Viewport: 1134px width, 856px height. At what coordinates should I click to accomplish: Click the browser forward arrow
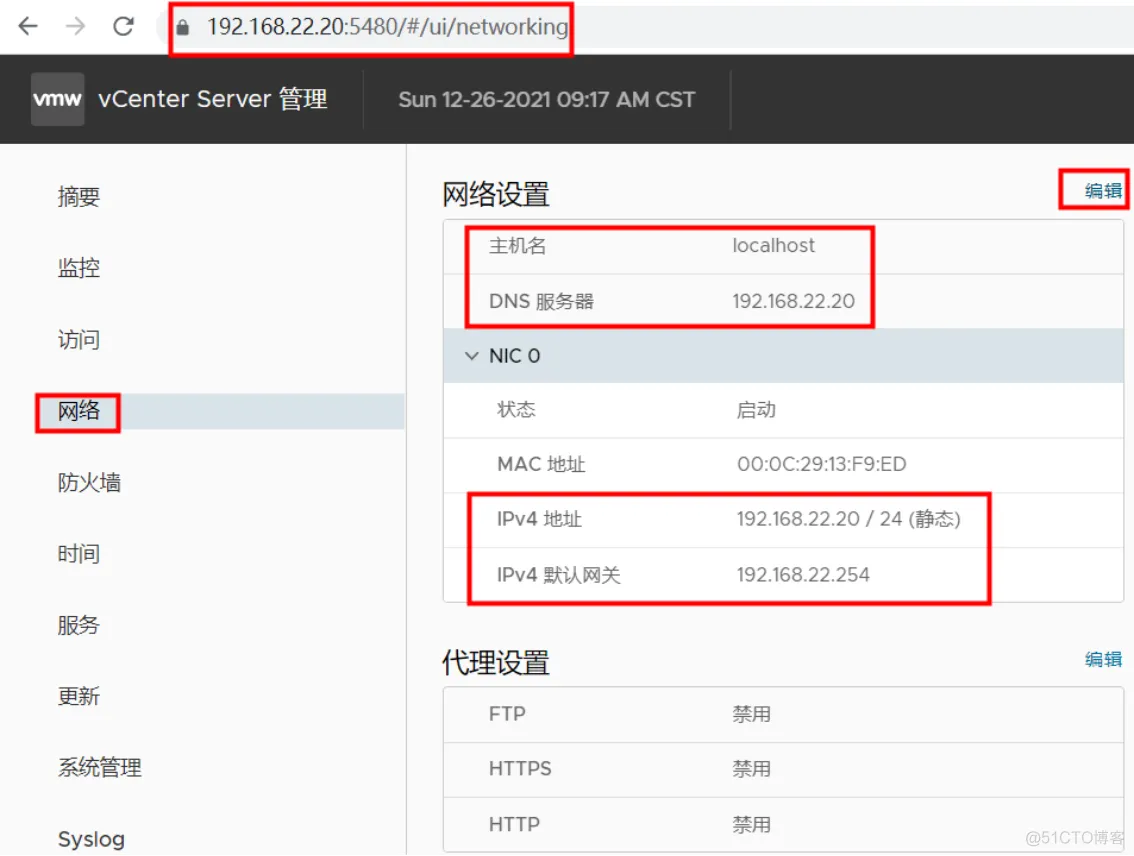(x=75, y=27)
